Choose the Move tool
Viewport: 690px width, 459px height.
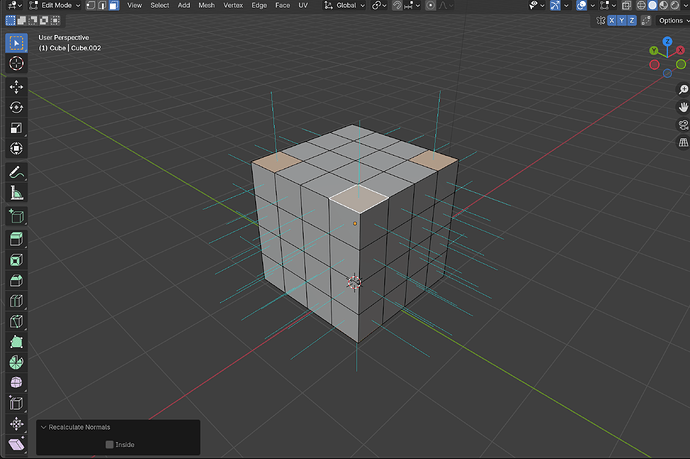pos(16,87)
